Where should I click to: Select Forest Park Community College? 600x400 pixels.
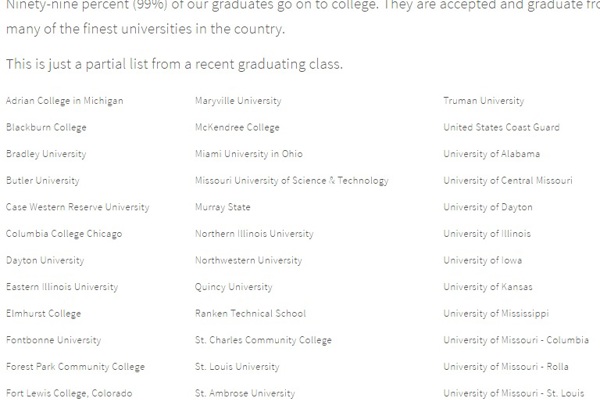(x=75, y=367)
